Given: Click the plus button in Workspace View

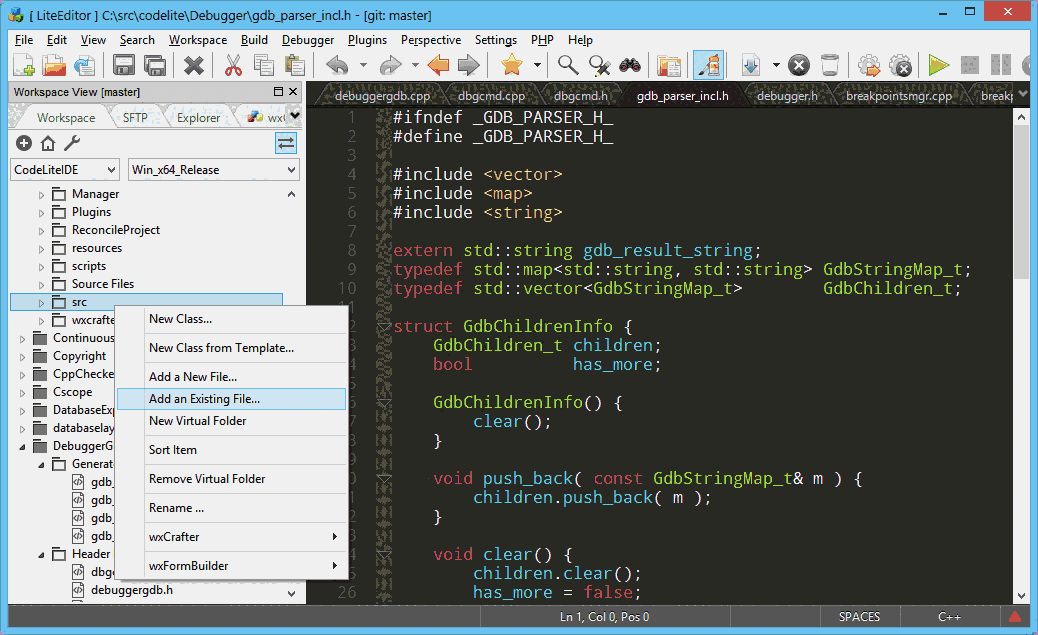Looking at the screenshot, I should pos(22,142).
